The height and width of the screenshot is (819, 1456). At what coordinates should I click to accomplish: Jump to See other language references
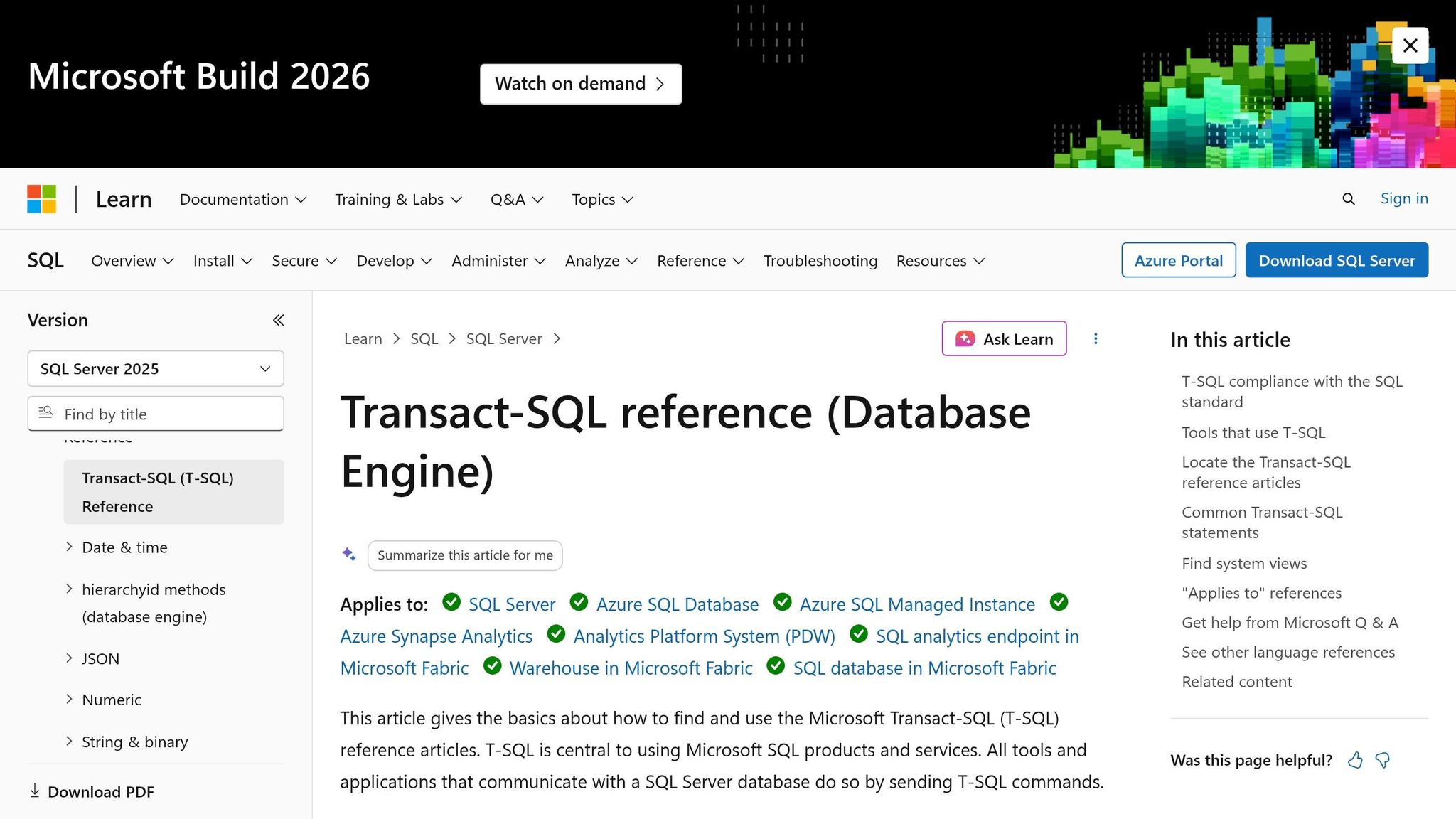[1288, 652]
